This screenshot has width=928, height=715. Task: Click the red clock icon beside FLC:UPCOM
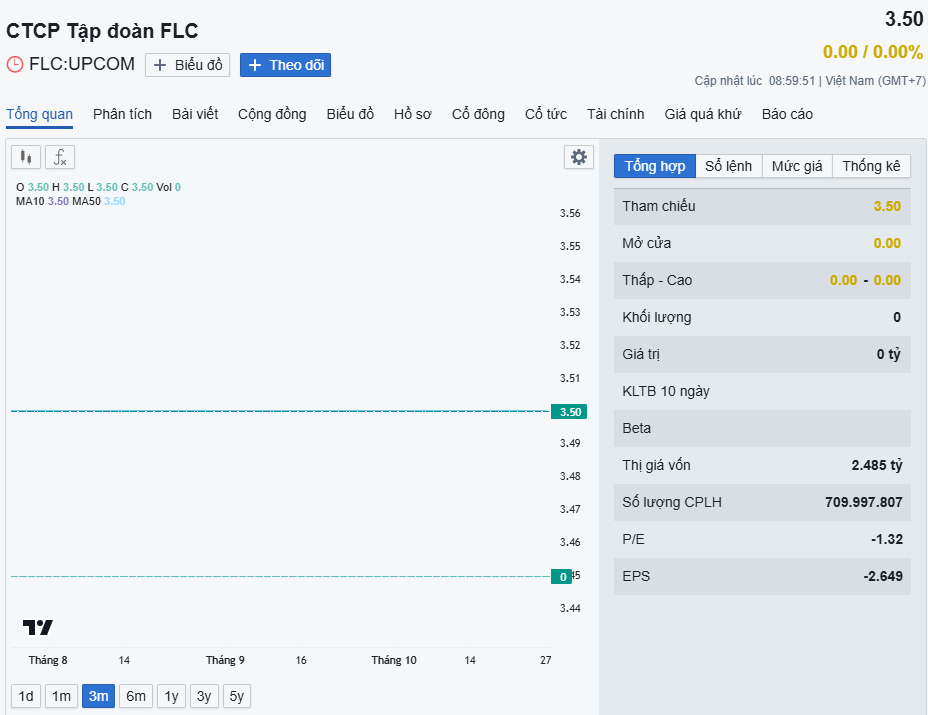pyautogui.click(x=15, y=64)
